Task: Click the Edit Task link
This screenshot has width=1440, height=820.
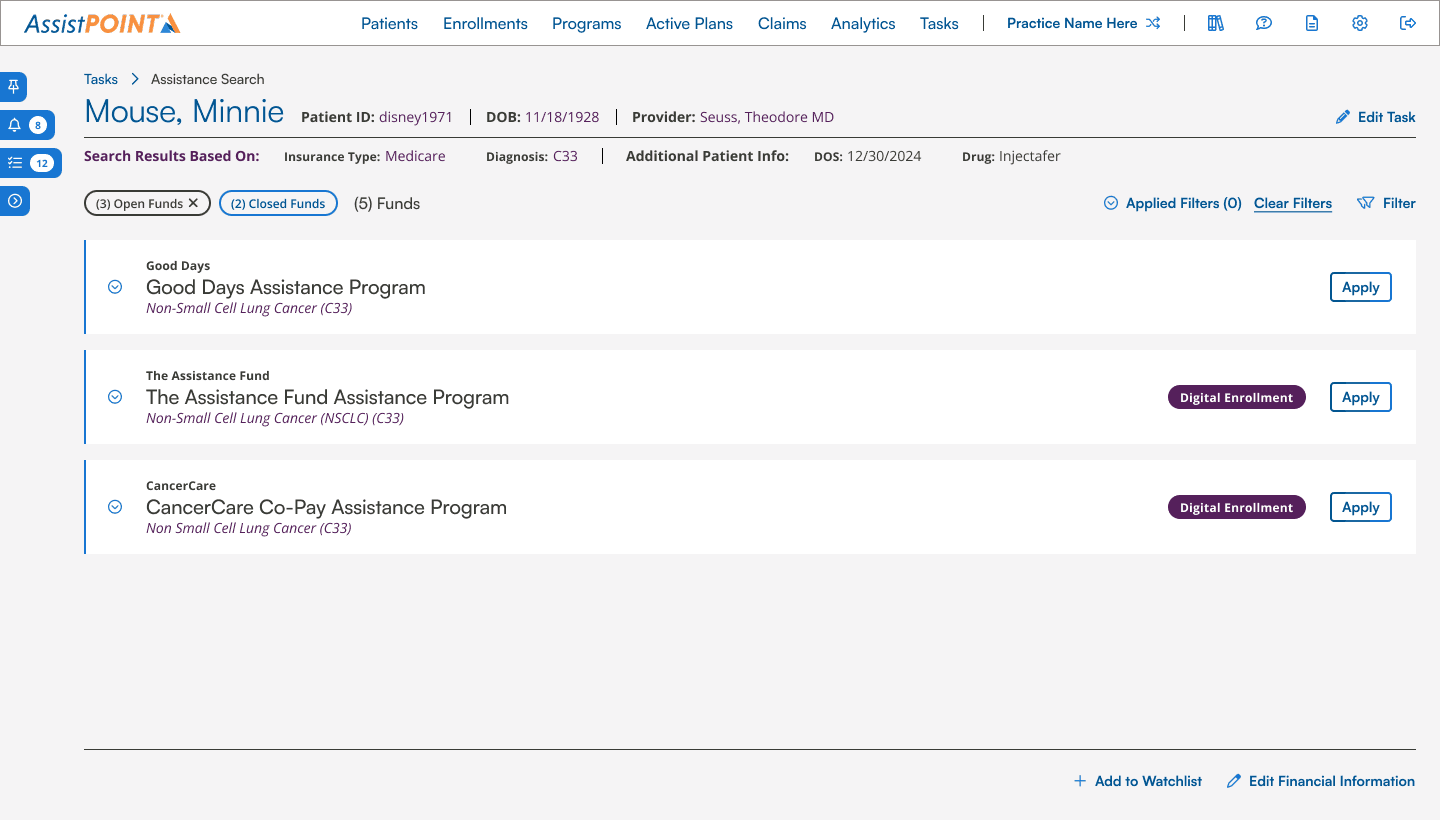Action: [x=1386, y=117]
